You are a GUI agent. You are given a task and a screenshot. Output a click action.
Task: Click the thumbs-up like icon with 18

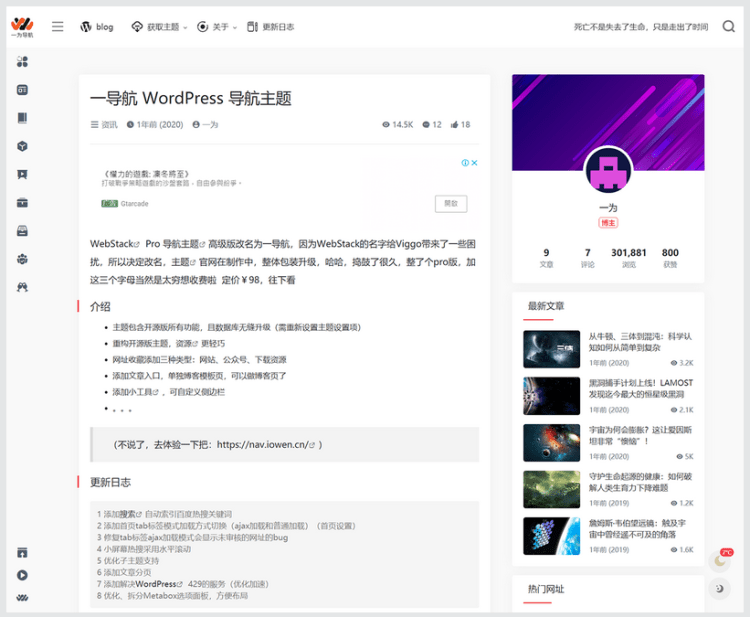point(455,125)
